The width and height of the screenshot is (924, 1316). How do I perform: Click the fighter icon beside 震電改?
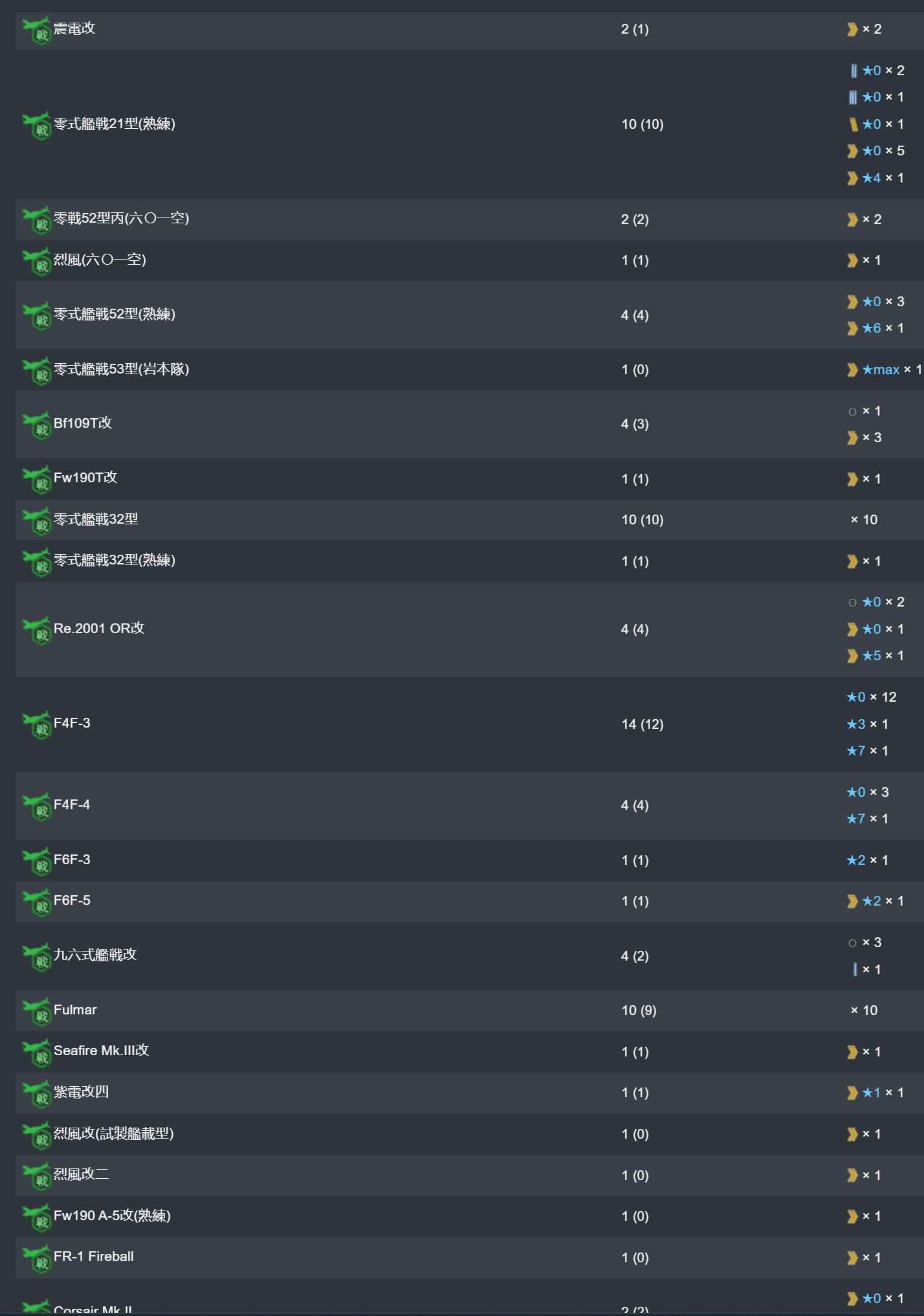tap(37, 30)
